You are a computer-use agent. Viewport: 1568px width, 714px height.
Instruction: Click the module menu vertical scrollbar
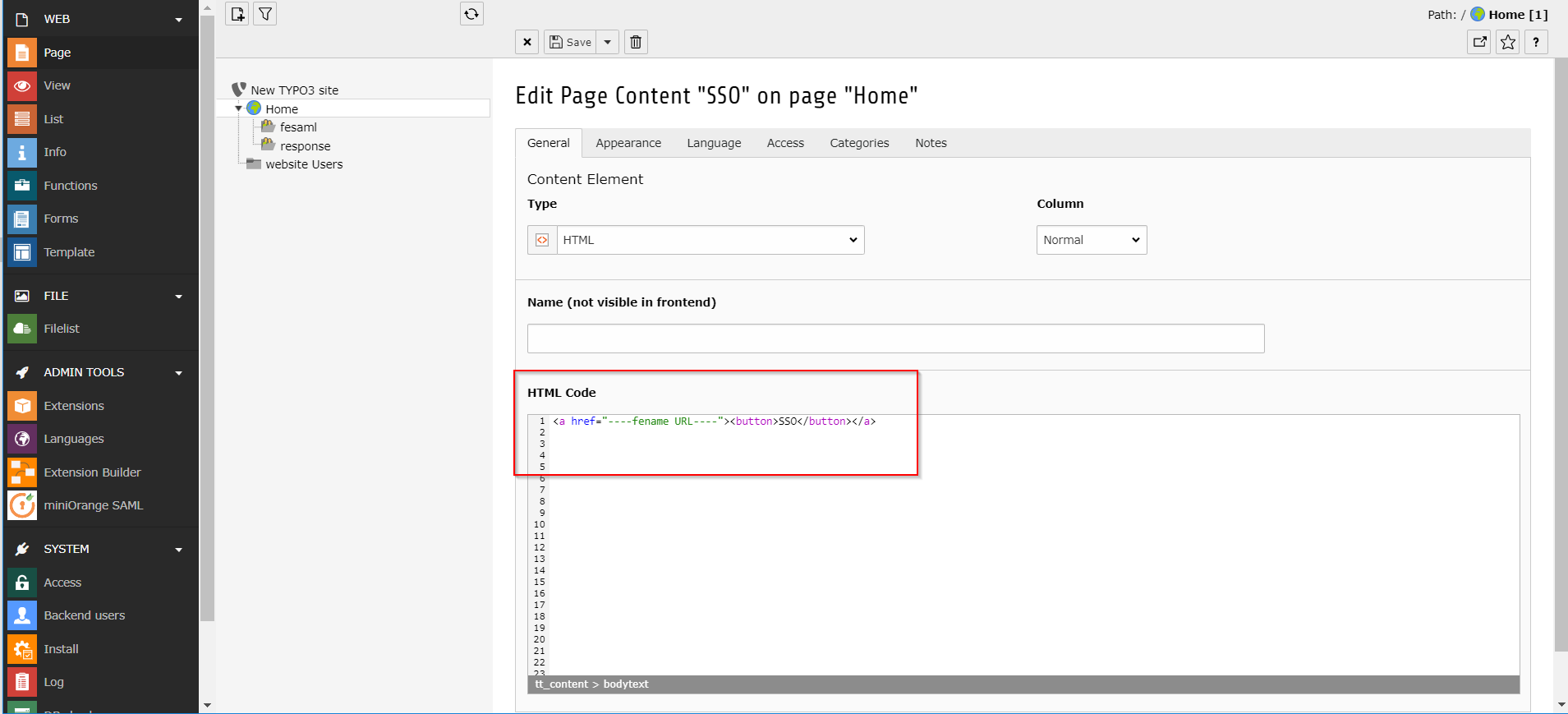tap(207, 319)
